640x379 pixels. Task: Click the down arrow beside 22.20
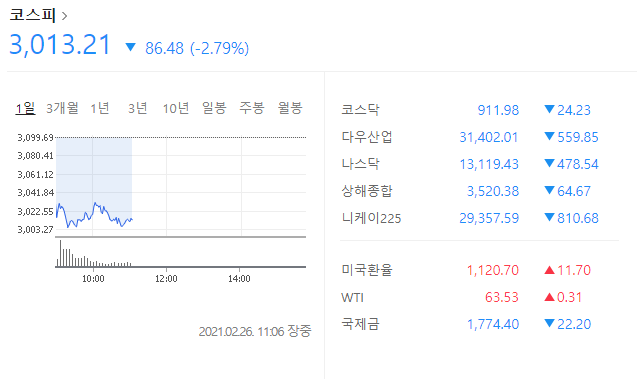(x=549, y=323)
